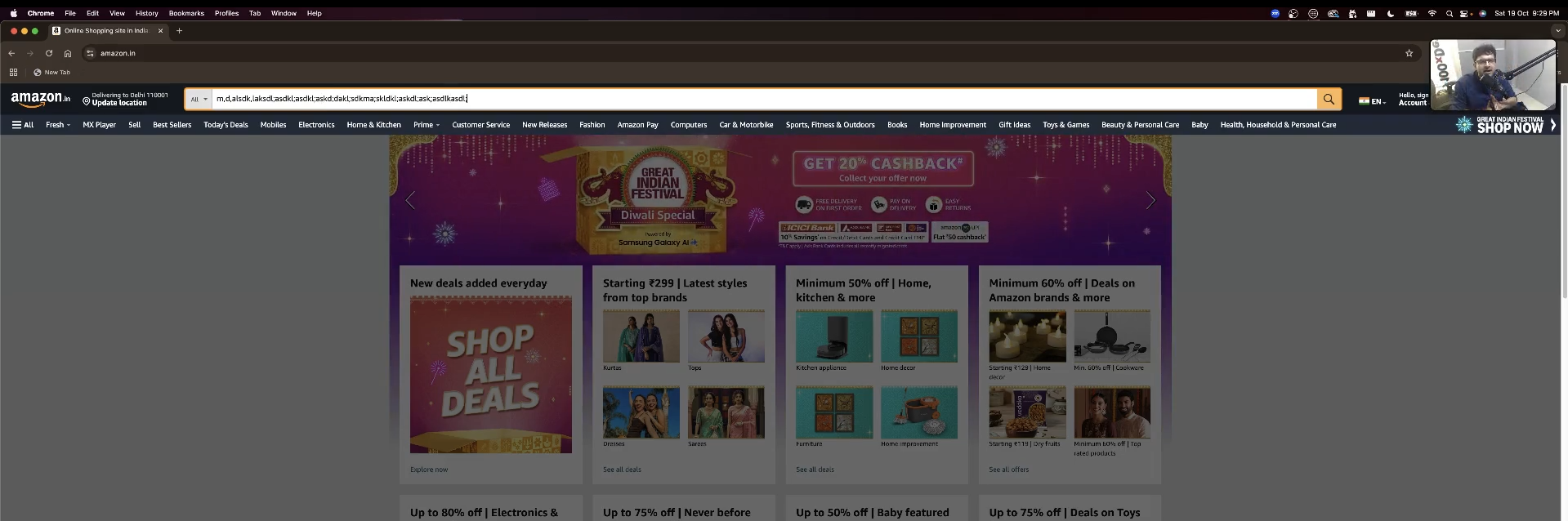Image resolution: width=1568 pixels, height=521 pixels.
Task: Bookmark this page with the star icon
Action: click(x=1409, y=53)
